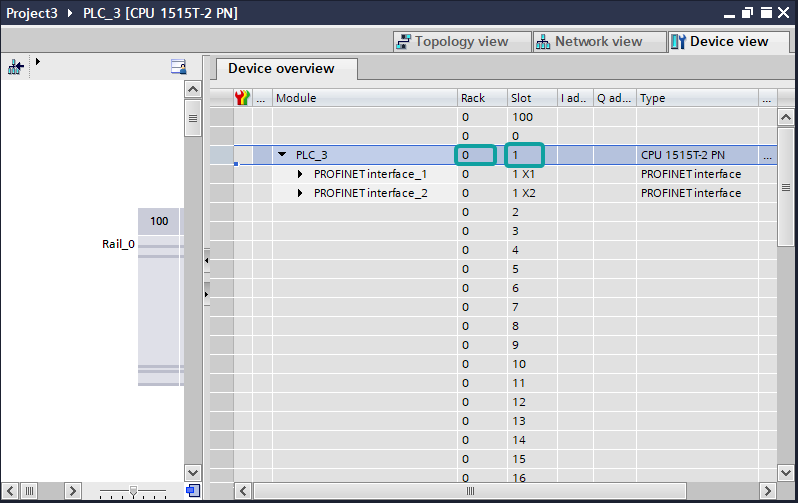Expand PROFINET interface_1 row
The image size is (798, 503).
pos(301,174)
